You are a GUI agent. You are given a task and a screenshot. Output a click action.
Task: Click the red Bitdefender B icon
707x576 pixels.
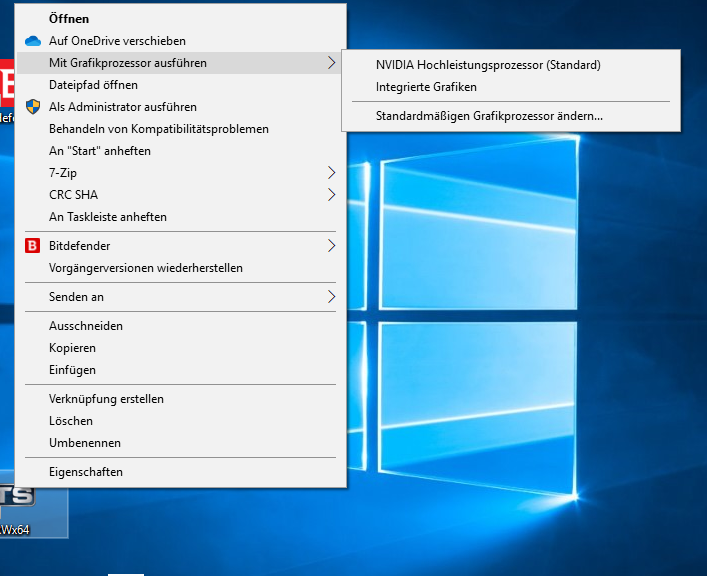(x=32, y=245)
